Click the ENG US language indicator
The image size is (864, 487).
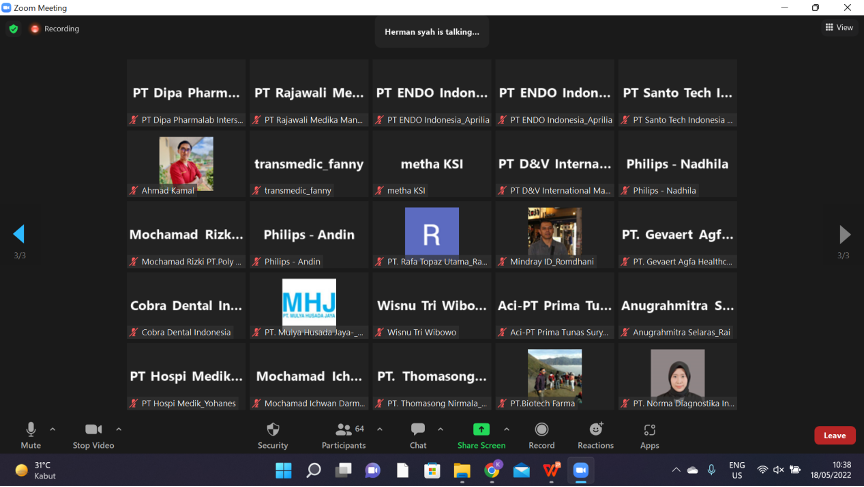737,470
